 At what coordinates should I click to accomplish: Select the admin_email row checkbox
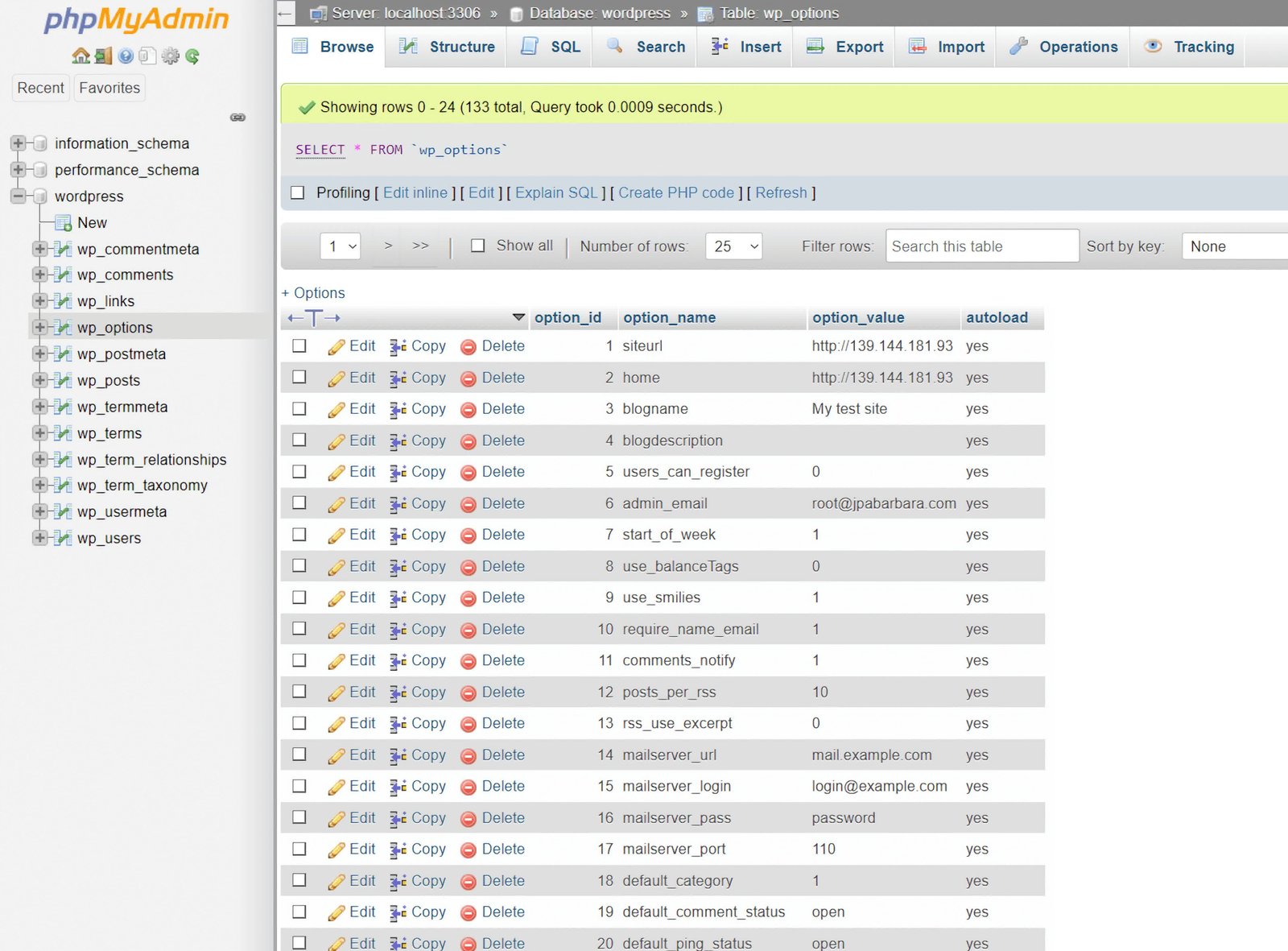(299, 503)
